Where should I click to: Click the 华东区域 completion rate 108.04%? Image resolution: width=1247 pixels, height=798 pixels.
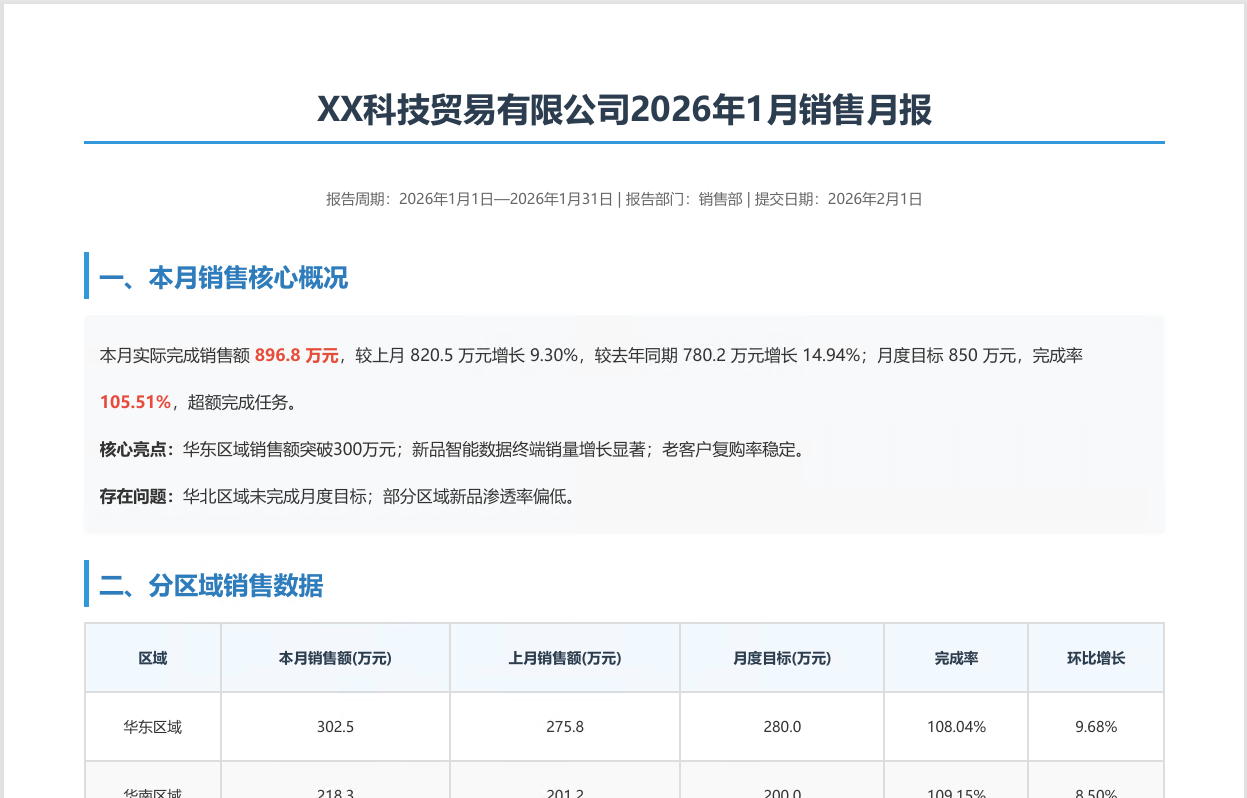[x=954, y=727]
